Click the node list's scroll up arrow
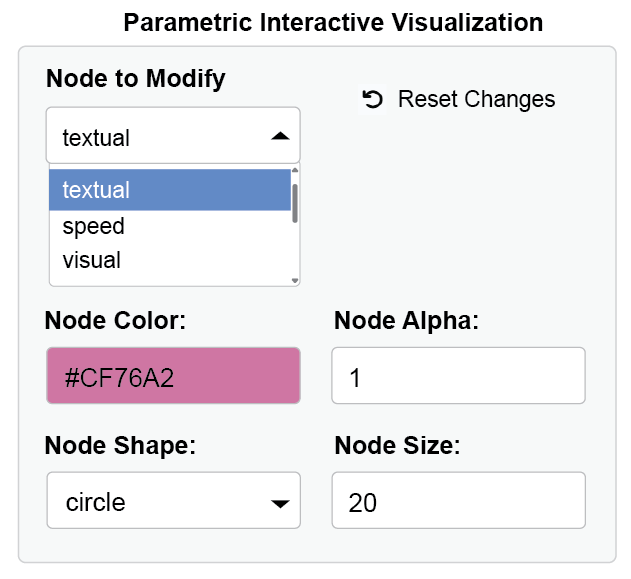The width and height of the screenshot is (631, 579). 295,170
